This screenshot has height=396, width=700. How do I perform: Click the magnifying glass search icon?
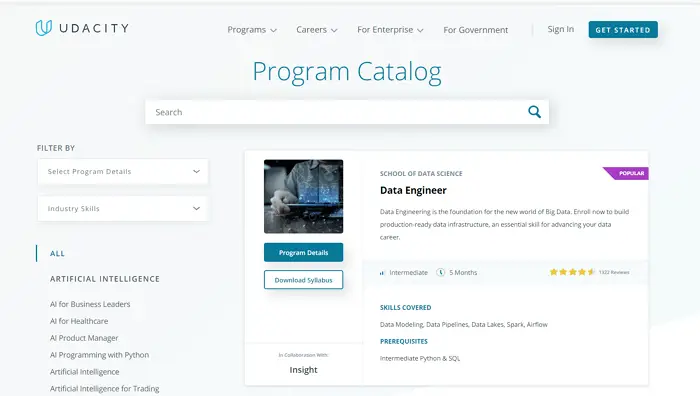(x=534, y=112)
